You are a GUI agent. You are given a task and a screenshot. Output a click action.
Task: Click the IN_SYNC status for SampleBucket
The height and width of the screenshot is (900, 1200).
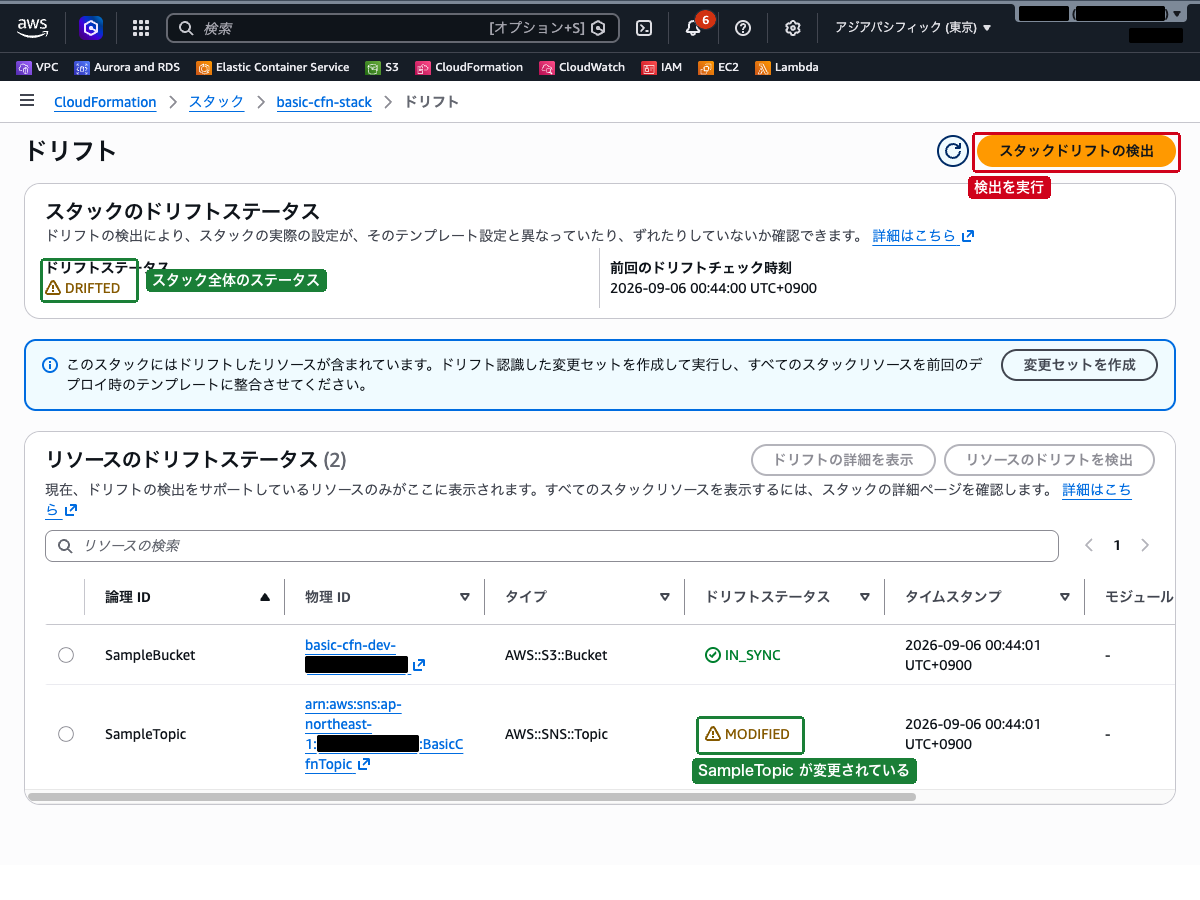(x=743, y=655)
